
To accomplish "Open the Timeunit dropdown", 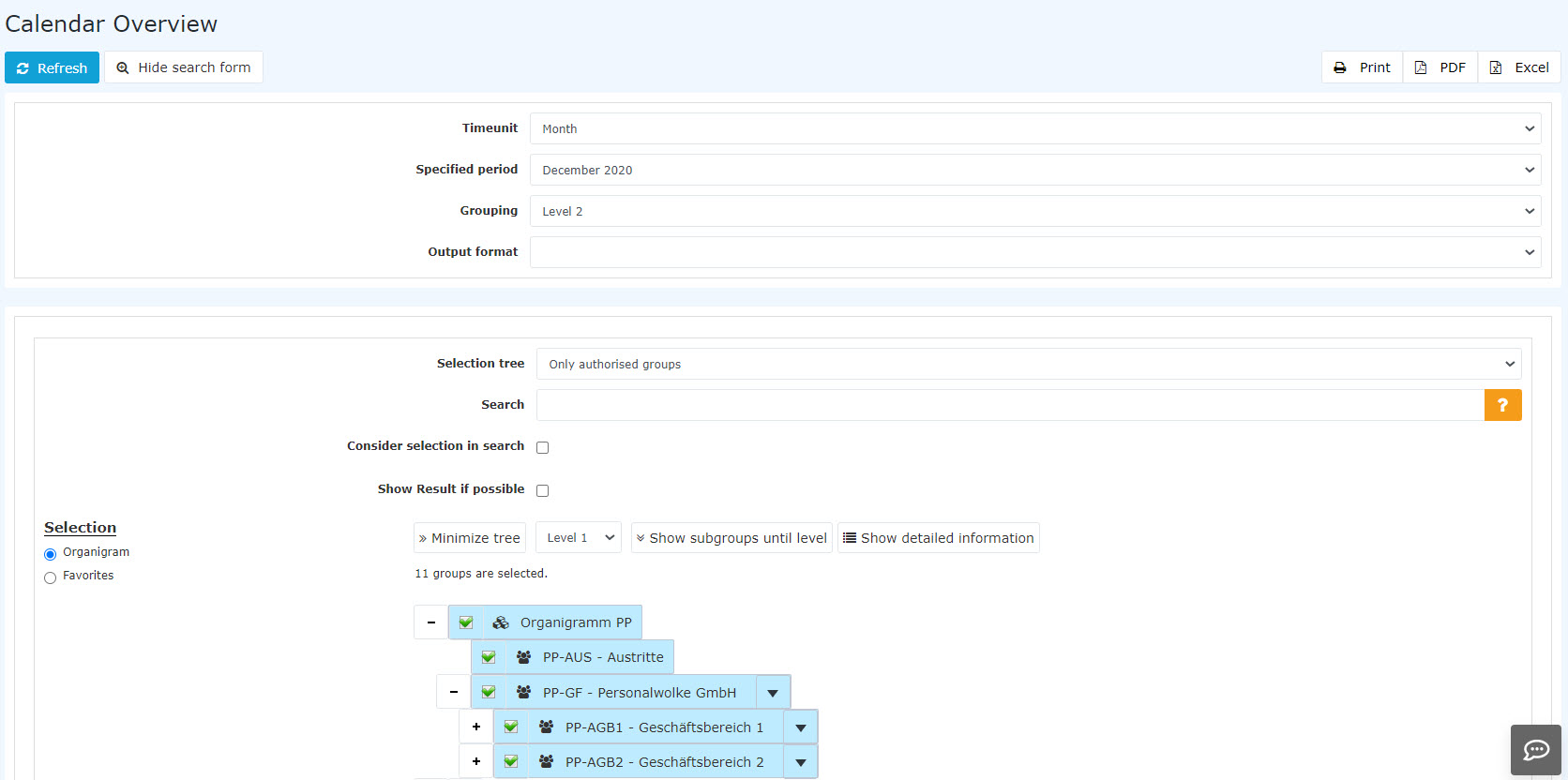I will [1035, 128].
